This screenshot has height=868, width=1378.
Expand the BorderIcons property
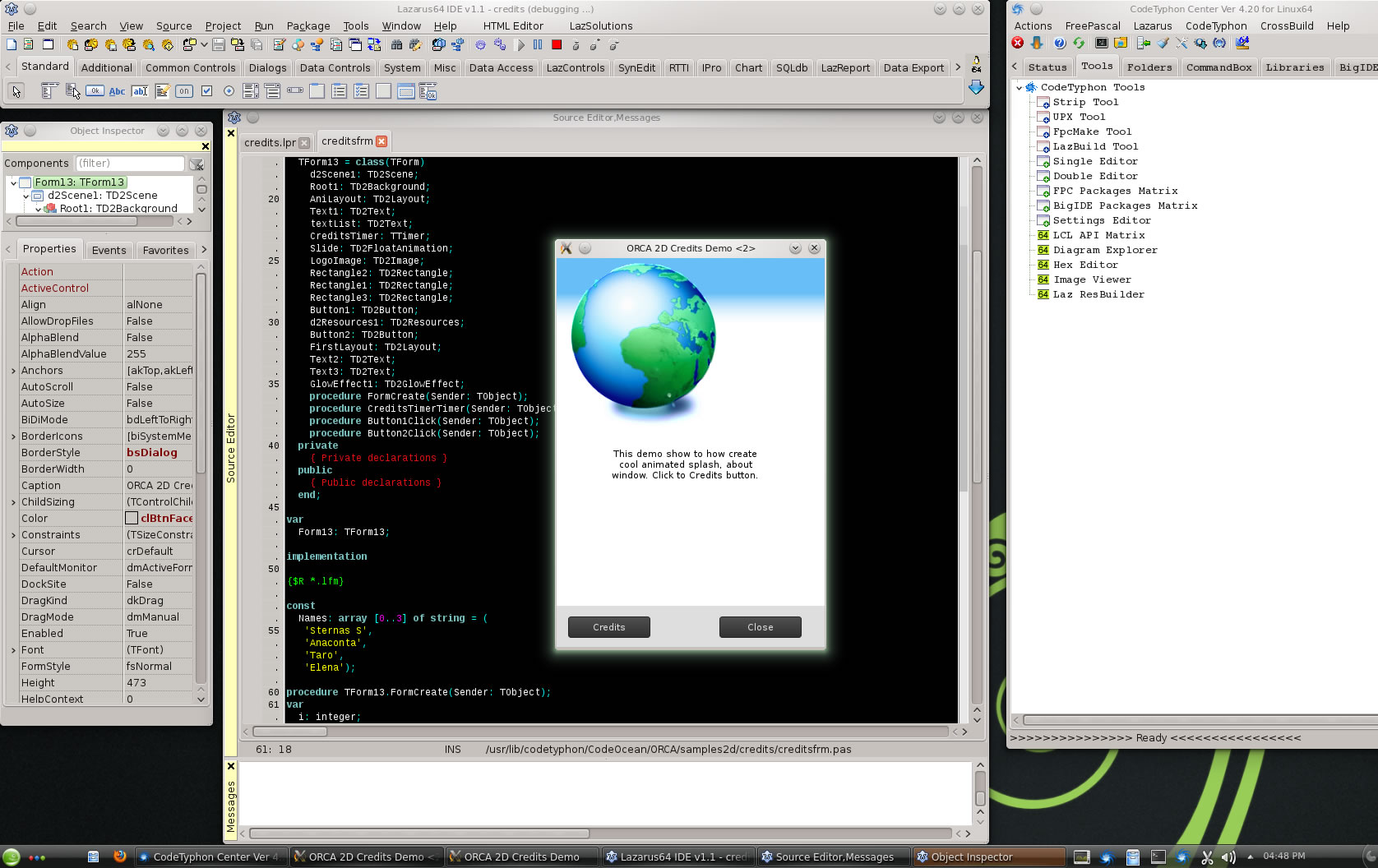13,436
